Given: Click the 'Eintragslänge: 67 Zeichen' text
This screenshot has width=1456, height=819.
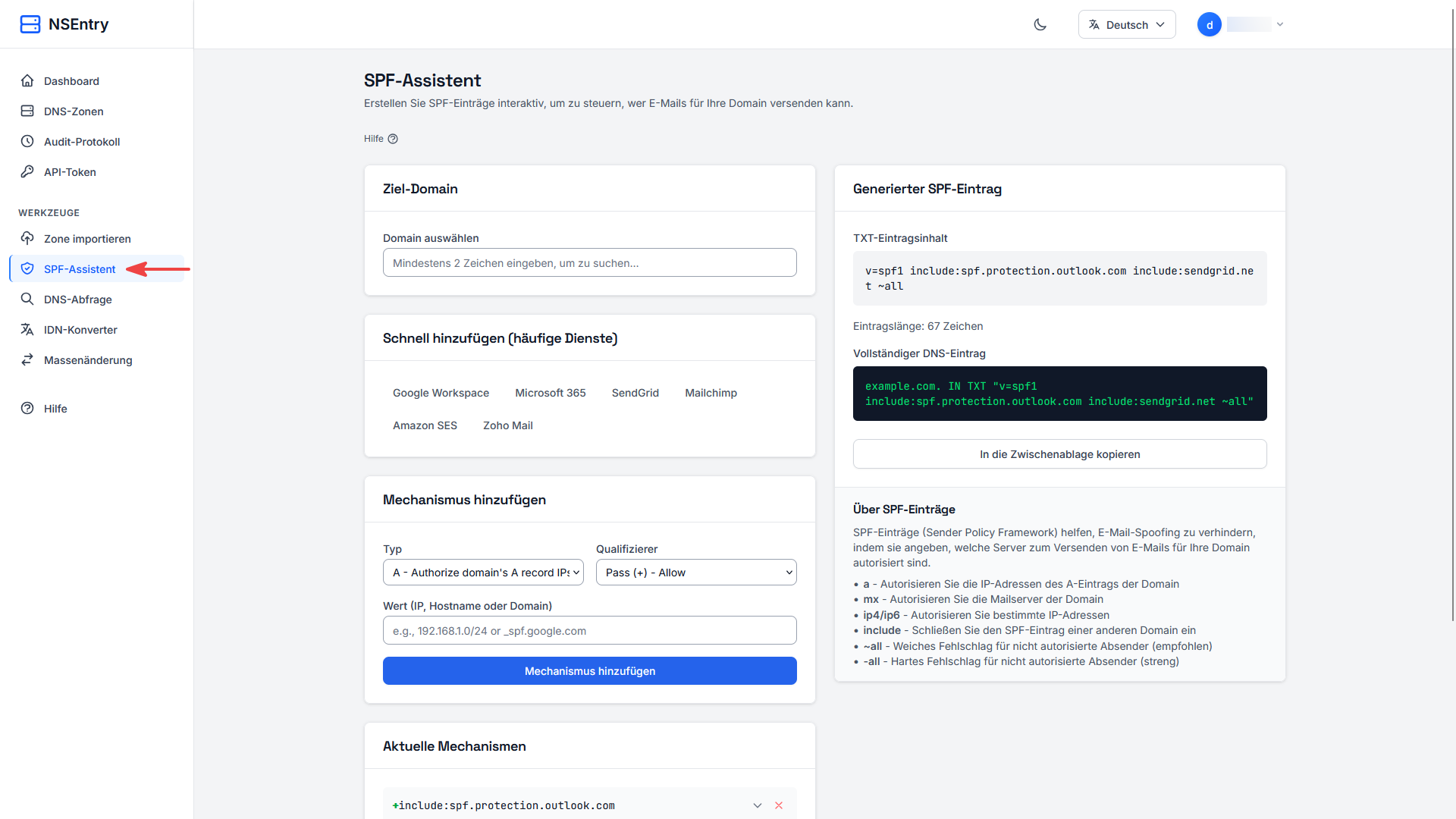Looking at the screenshot, I should [918, 326].
